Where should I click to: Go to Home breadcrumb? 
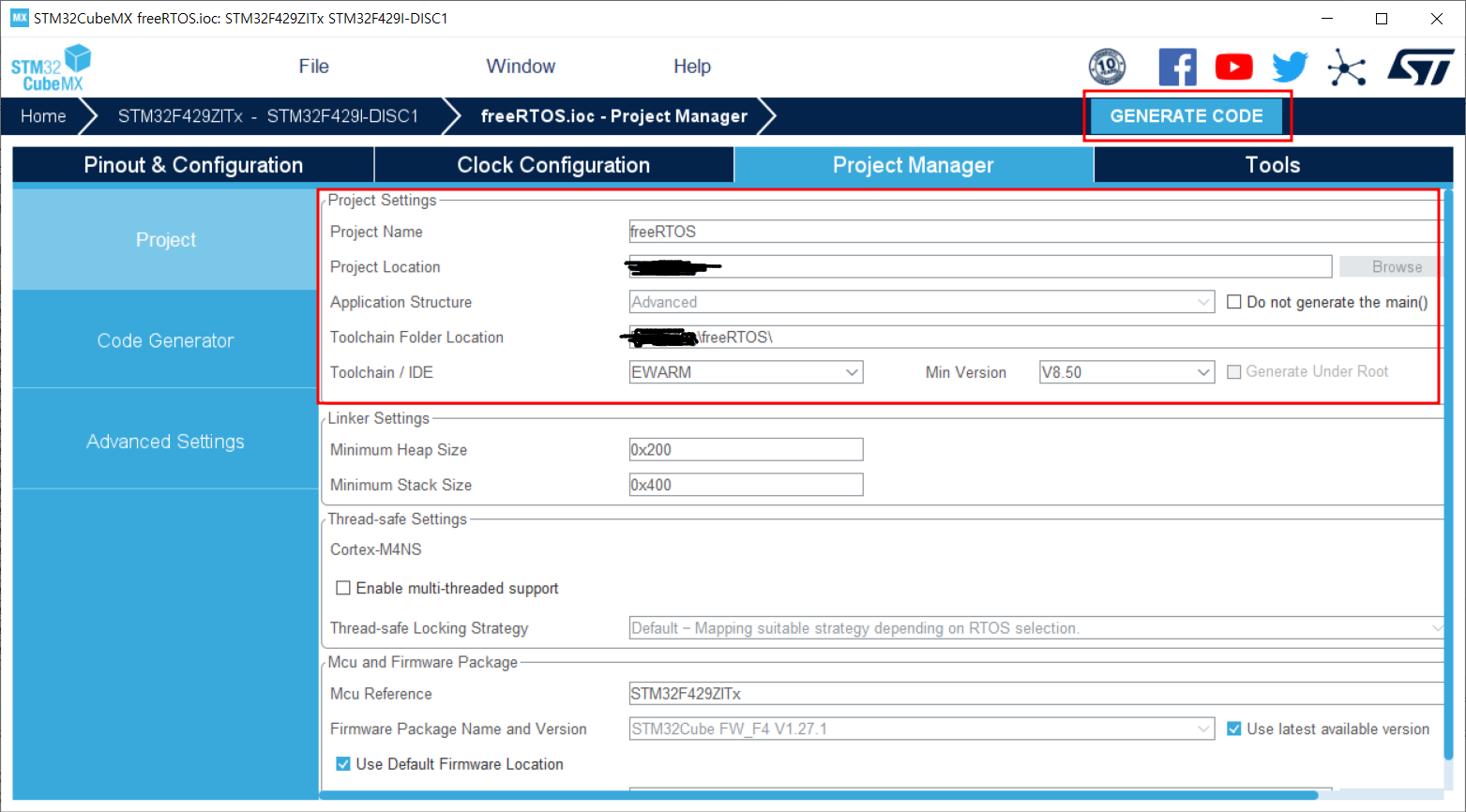43,116
